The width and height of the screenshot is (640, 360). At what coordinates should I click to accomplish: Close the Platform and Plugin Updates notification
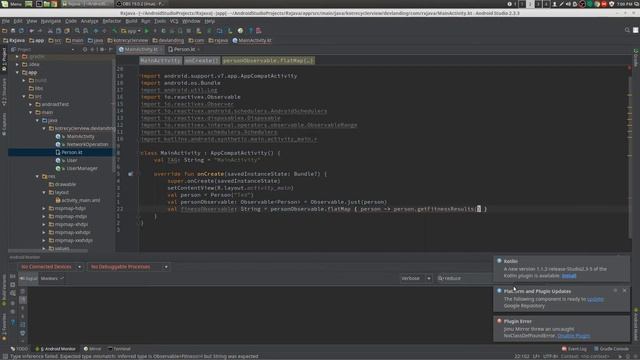click(624, 291)
